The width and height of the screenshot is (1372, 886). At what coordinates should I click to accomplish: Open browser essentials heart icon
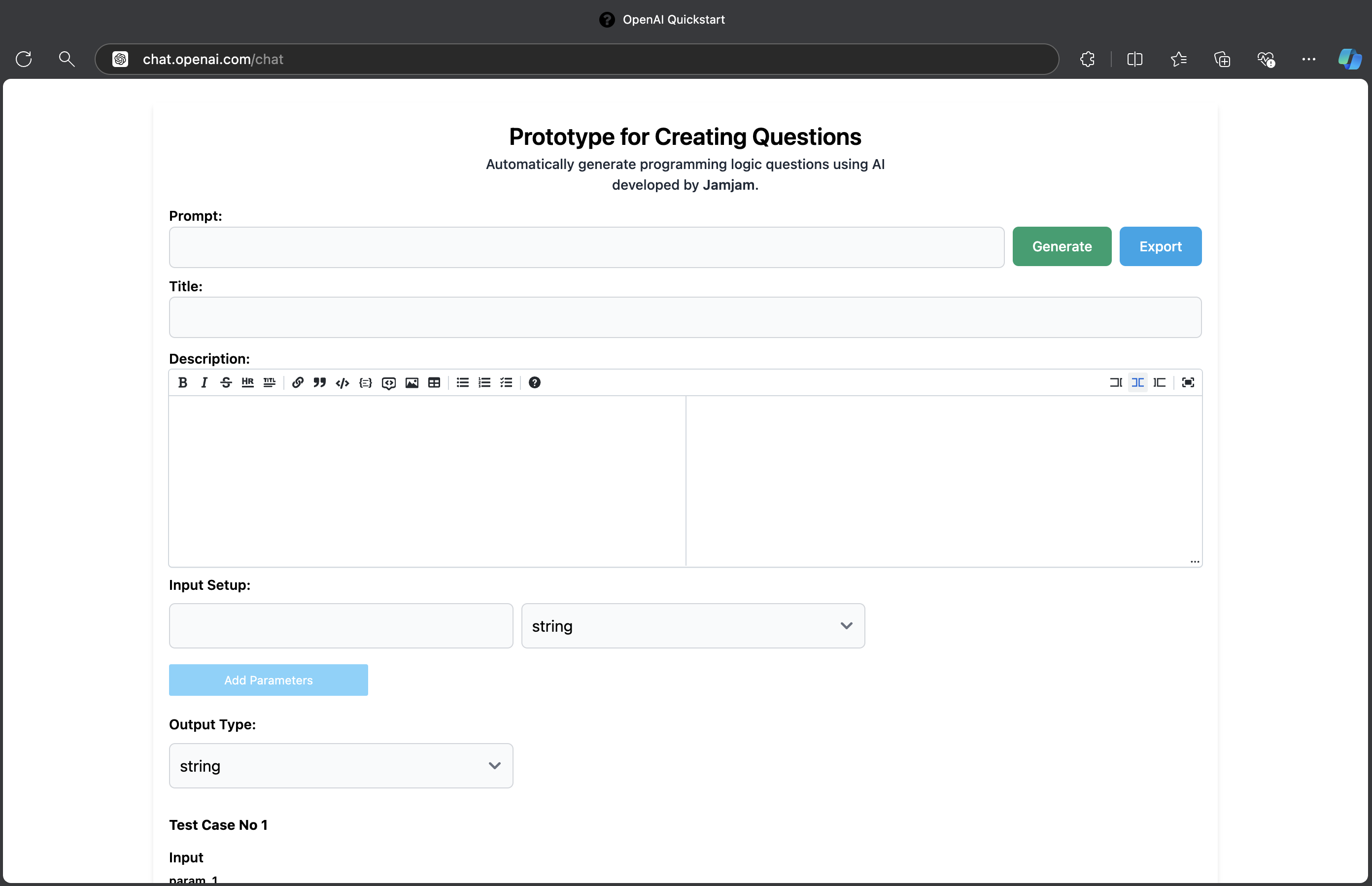coord(1266,59)
